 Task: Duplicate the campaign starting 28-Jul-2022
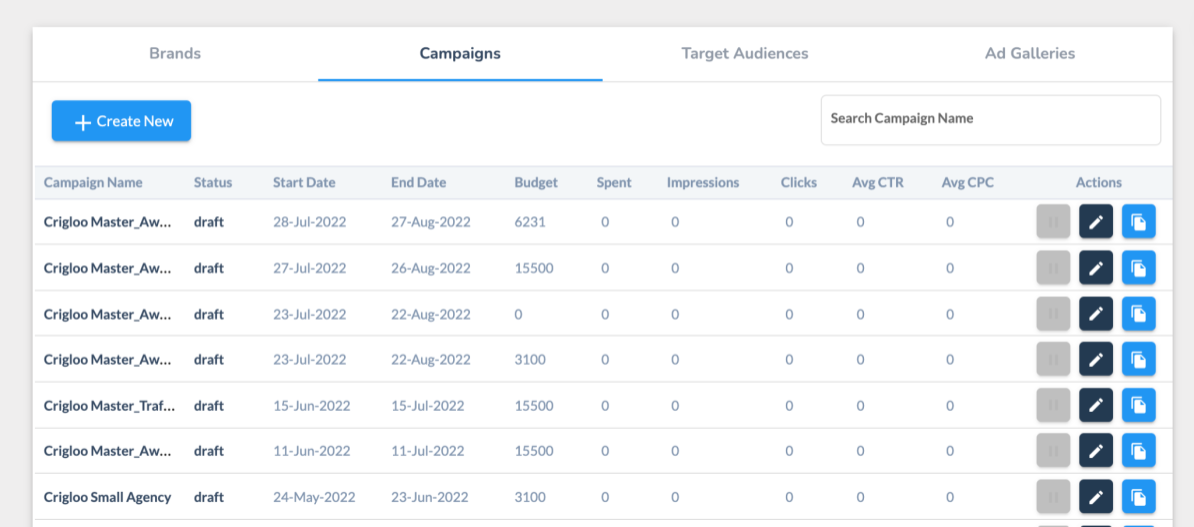click(1138, 222)
